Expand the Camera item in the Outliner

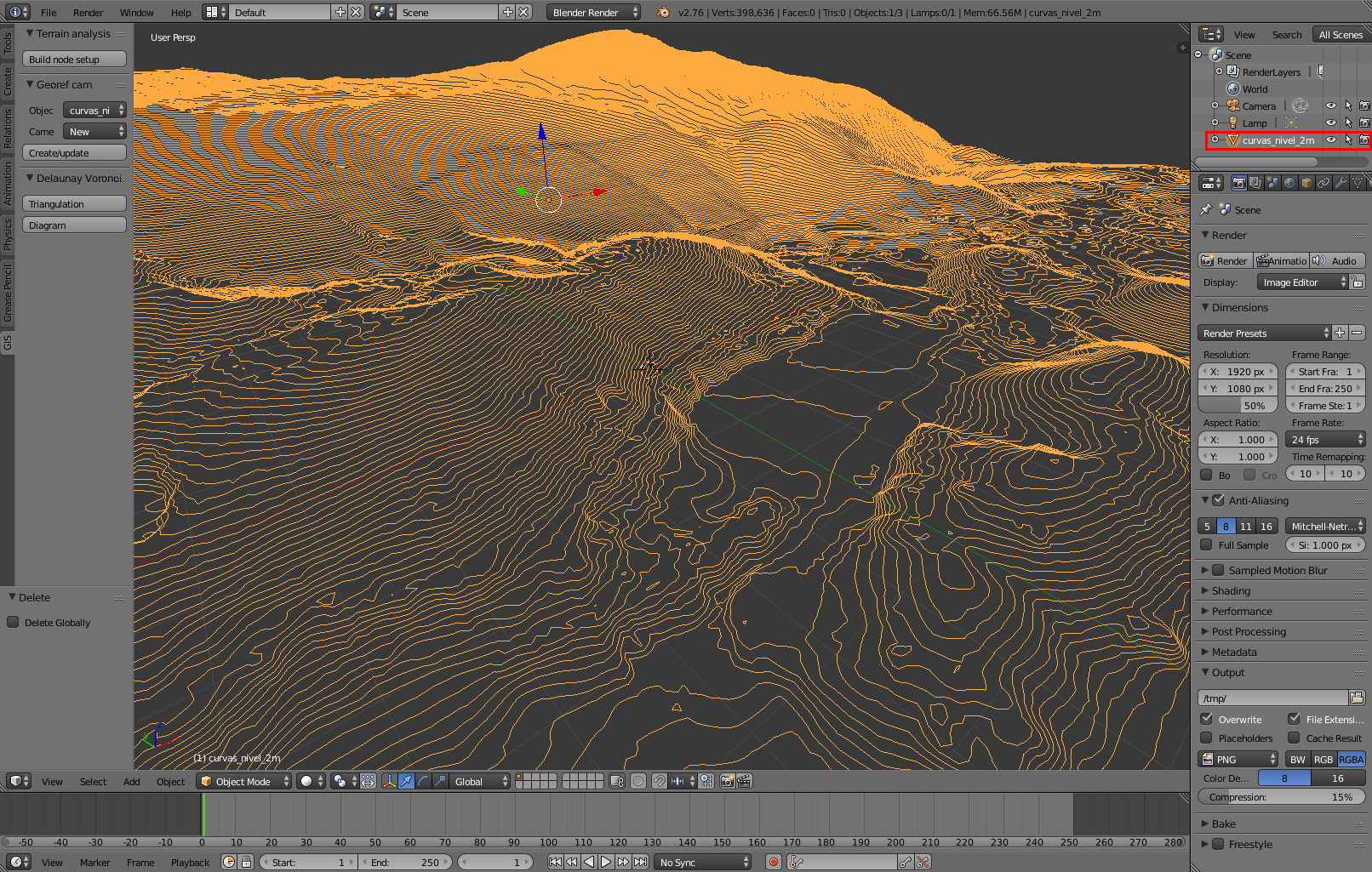pos(1215,105)
